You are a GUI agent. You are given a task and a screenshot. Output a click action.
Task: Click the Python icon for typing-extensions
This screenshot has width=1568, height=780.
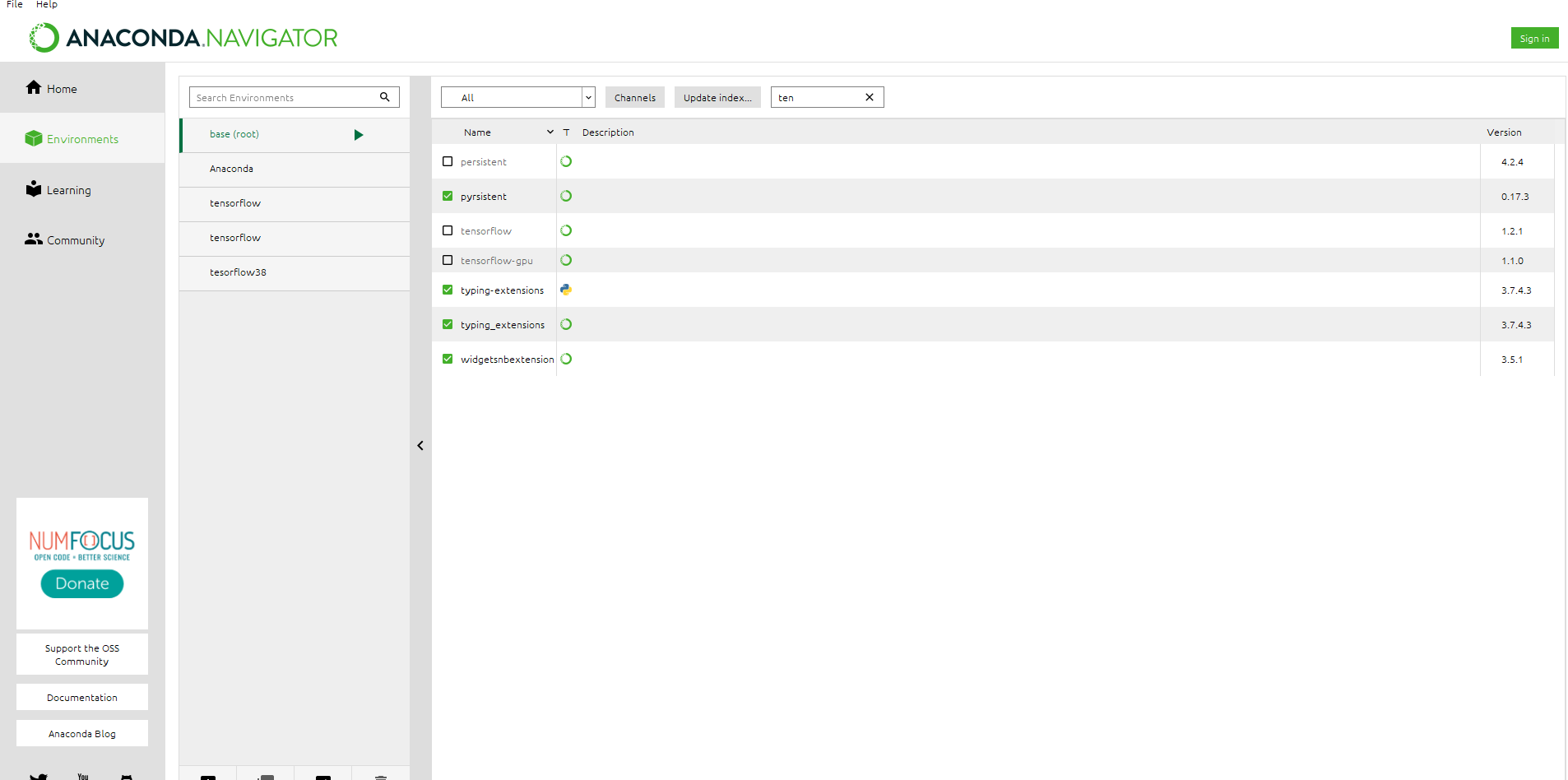point(566,290)
